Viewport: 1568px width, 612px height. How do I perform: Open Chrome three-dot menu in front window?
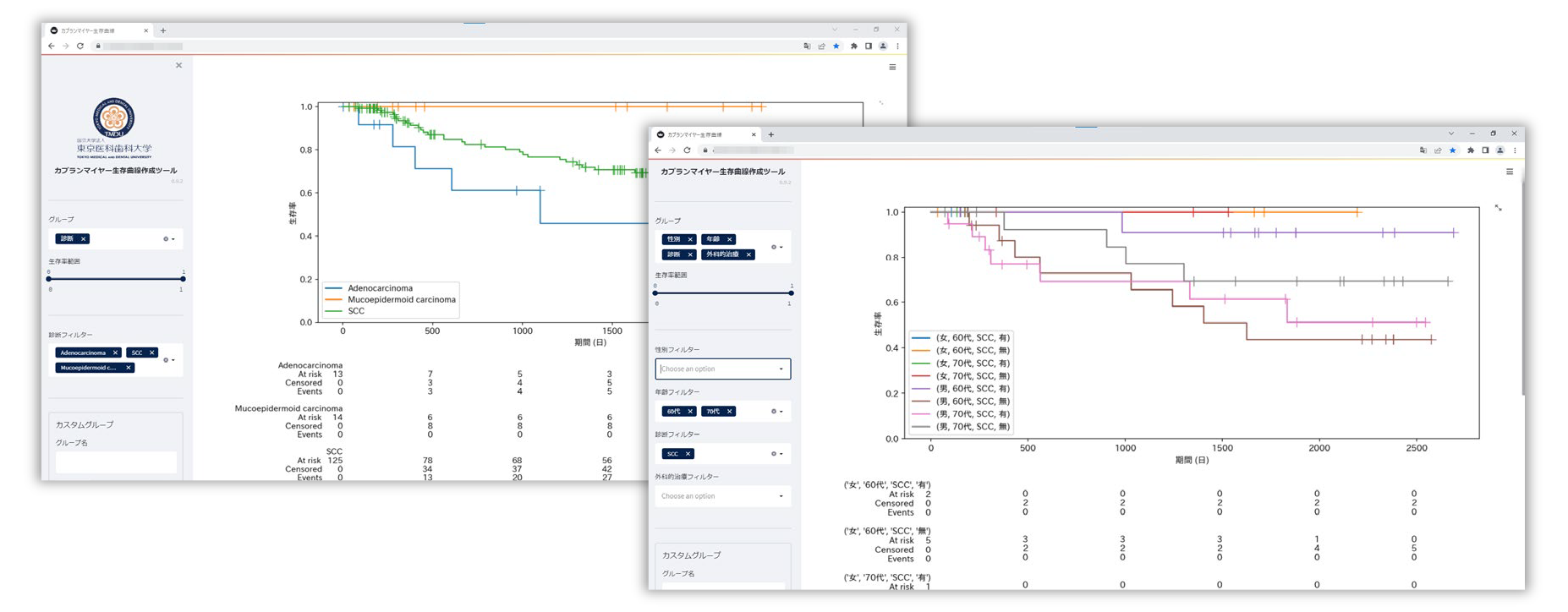[x=1515, y=150]
